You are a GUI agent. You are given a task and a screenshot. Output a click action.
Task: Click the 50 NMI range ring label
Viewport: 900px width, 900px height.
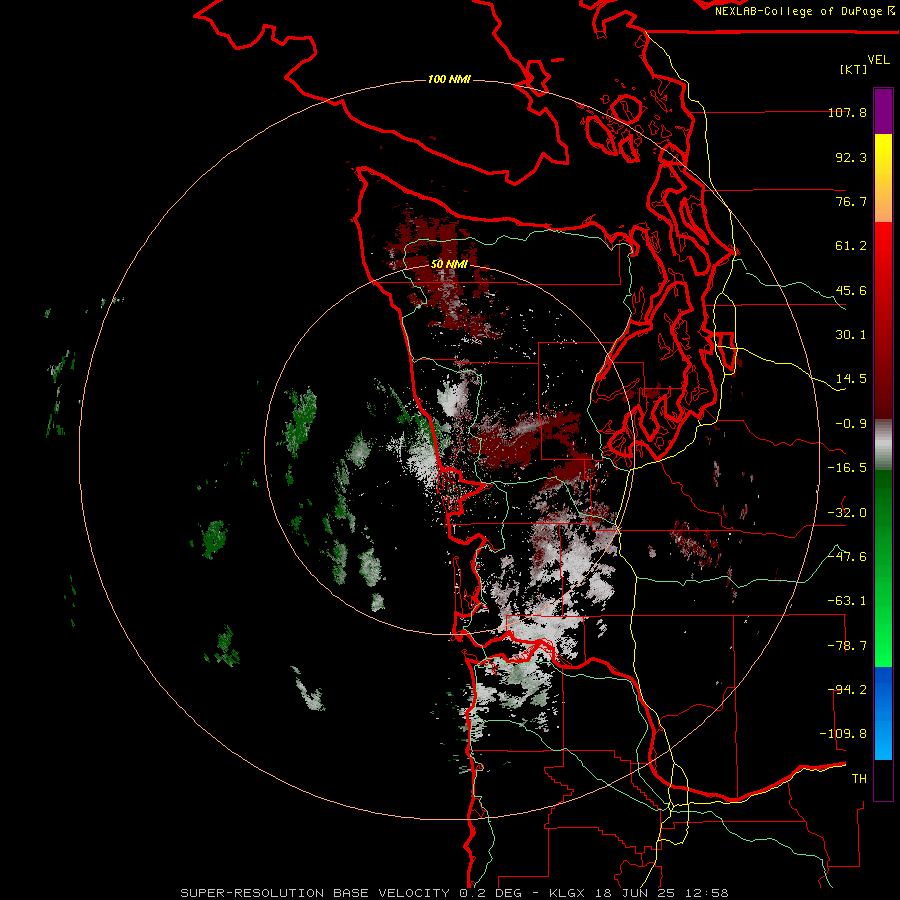point(449,264)
